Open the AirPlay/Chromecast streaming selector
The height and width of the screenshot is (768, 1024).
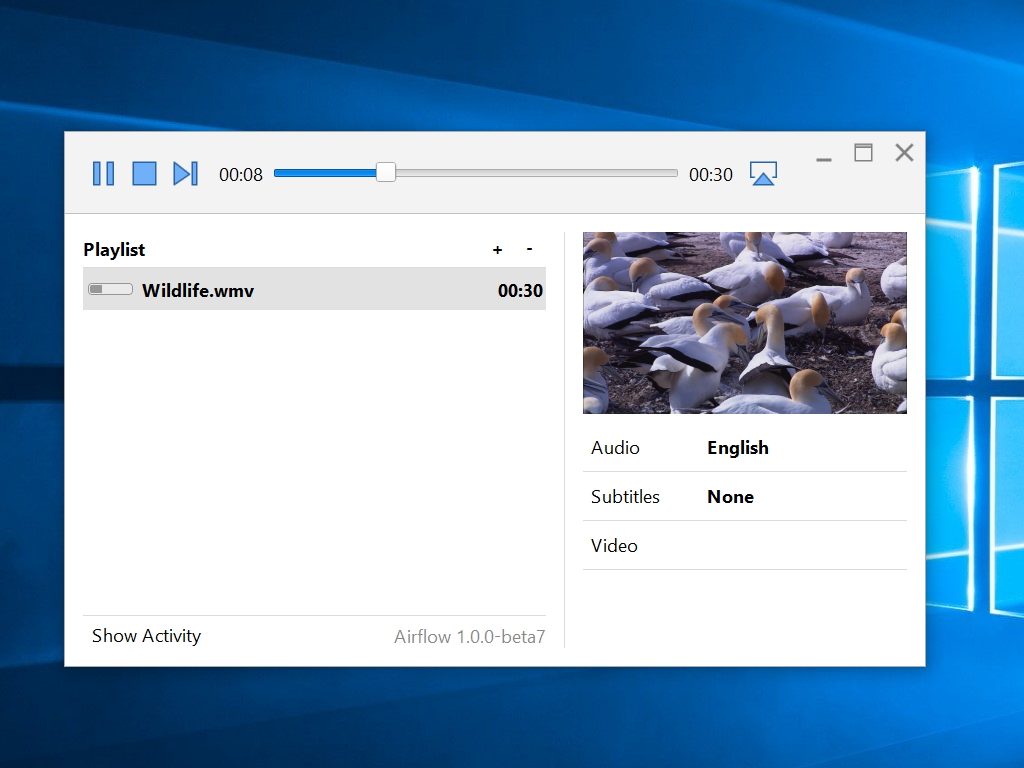(x=763, y=173)
